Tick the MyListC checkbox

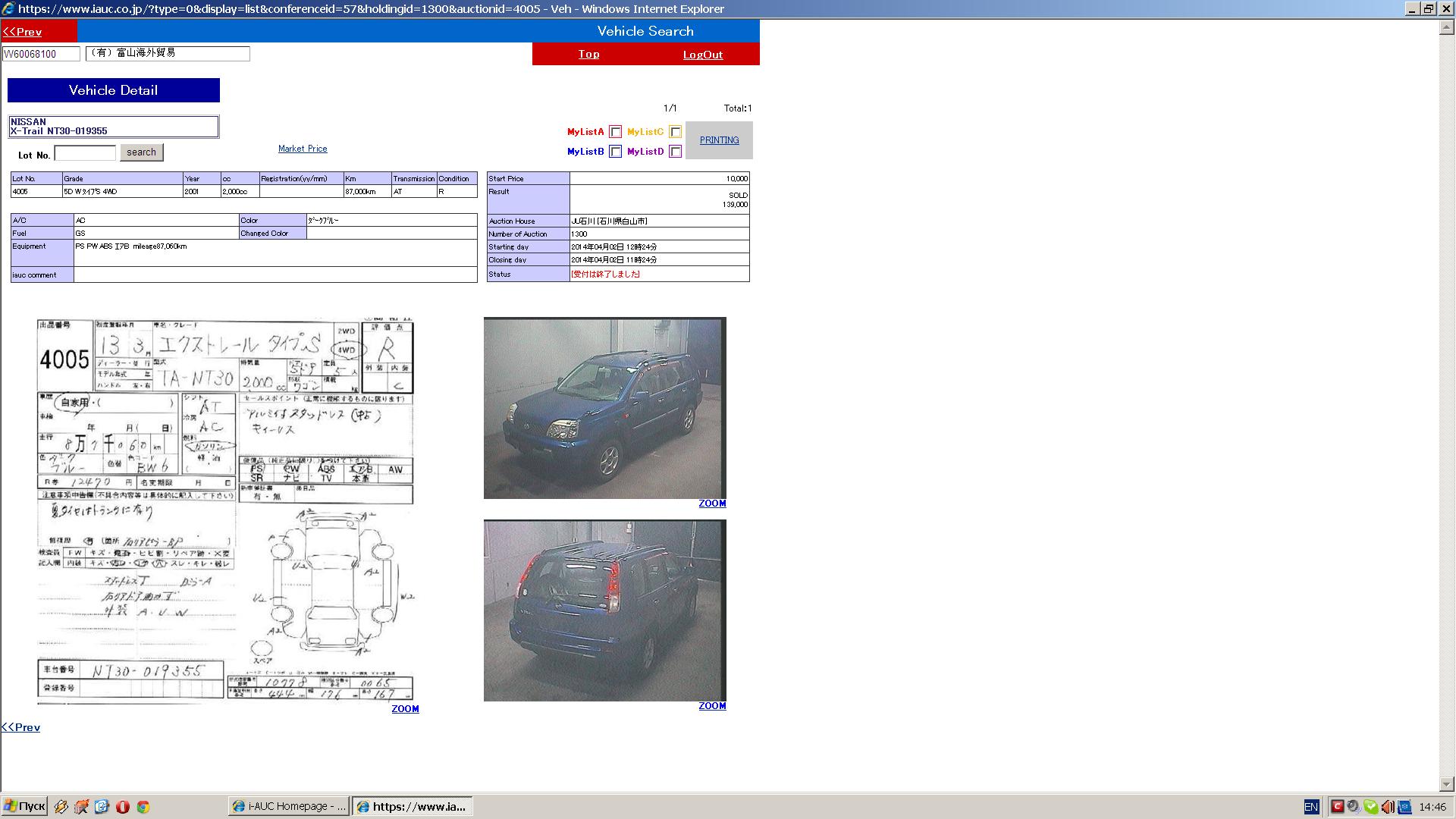point(675,132)
